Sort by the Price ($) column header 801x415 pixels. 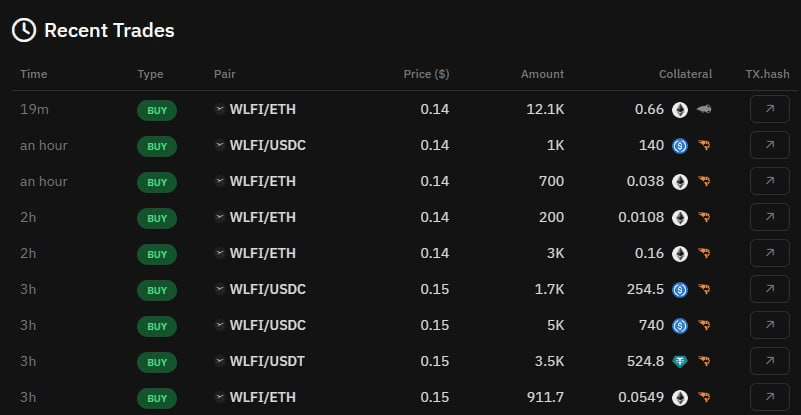pos(426,74)
